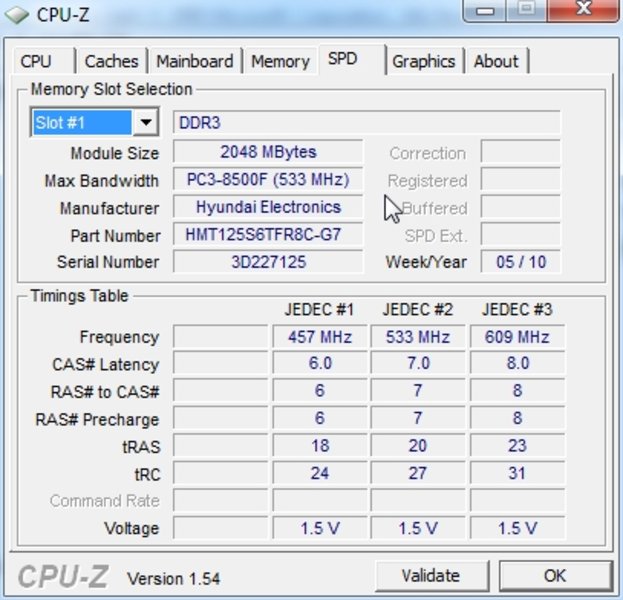
Task: Open the Graphics tab
Action: pos(424,61)
